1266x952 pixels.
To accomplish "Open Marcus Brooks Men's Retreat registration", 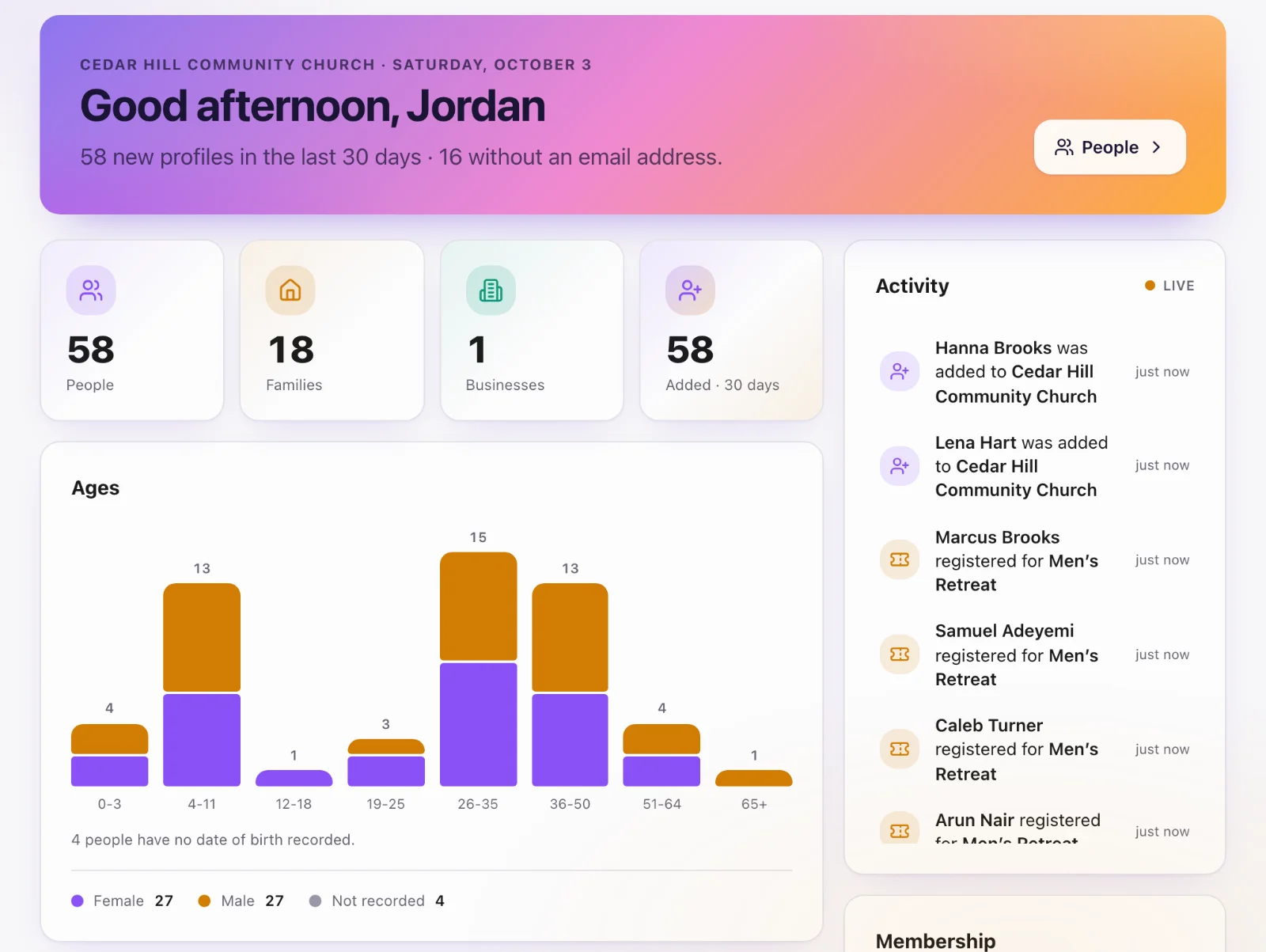I will pos(1017,561).
